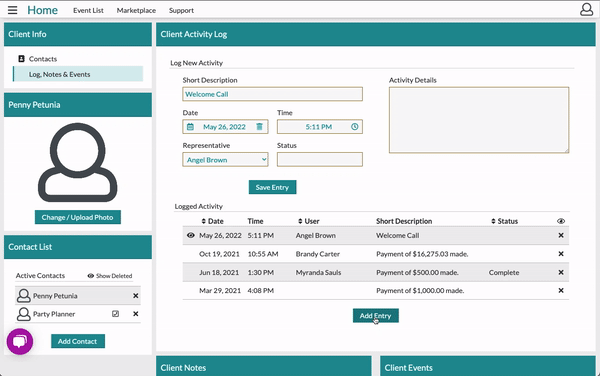Click the large profile photo placeholder
This screenshot has height=376, width=600.
click(x=78, y=162)
